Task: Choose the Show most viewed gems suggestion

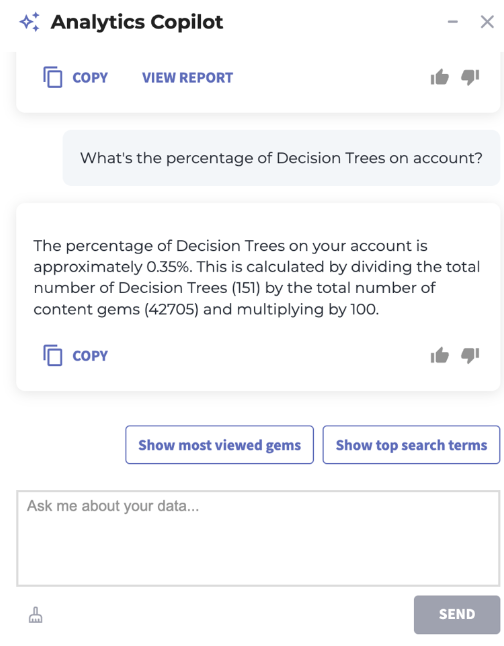Action: pos(220,445)
